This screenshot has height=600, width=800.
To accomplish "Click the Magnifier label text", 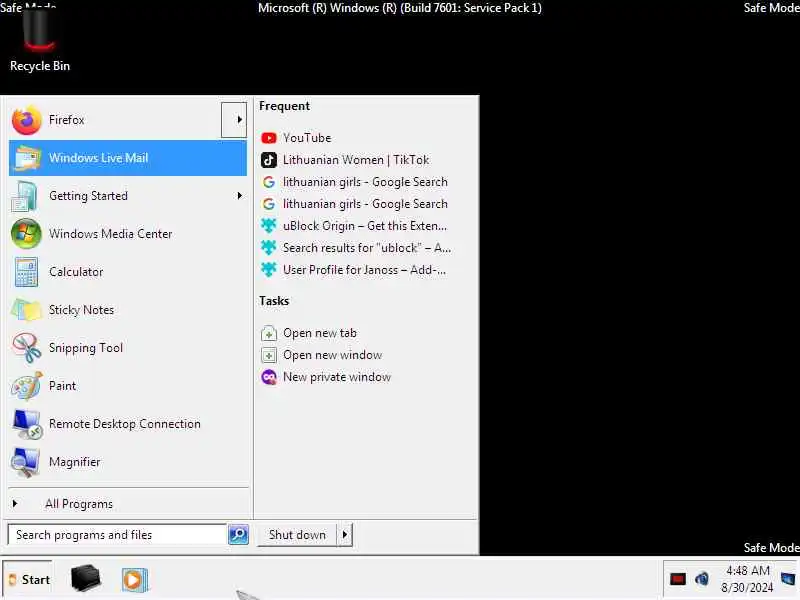I will coord(74,462).
